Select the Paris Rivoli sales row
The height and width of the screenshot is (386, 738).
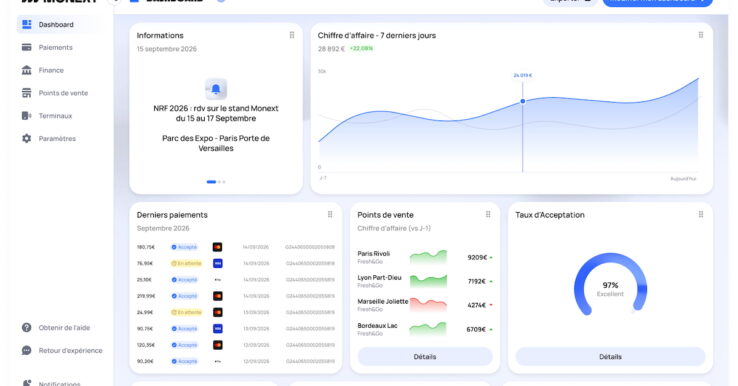[x=425, y=257]
